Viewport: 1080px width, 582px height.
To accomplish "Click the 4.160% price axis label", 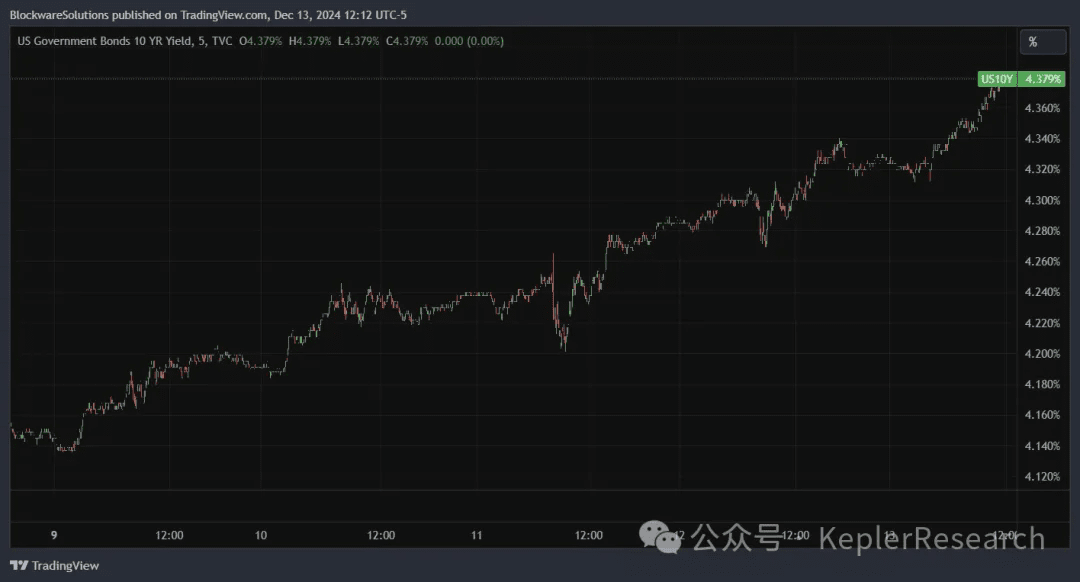I will [1042, 415].
